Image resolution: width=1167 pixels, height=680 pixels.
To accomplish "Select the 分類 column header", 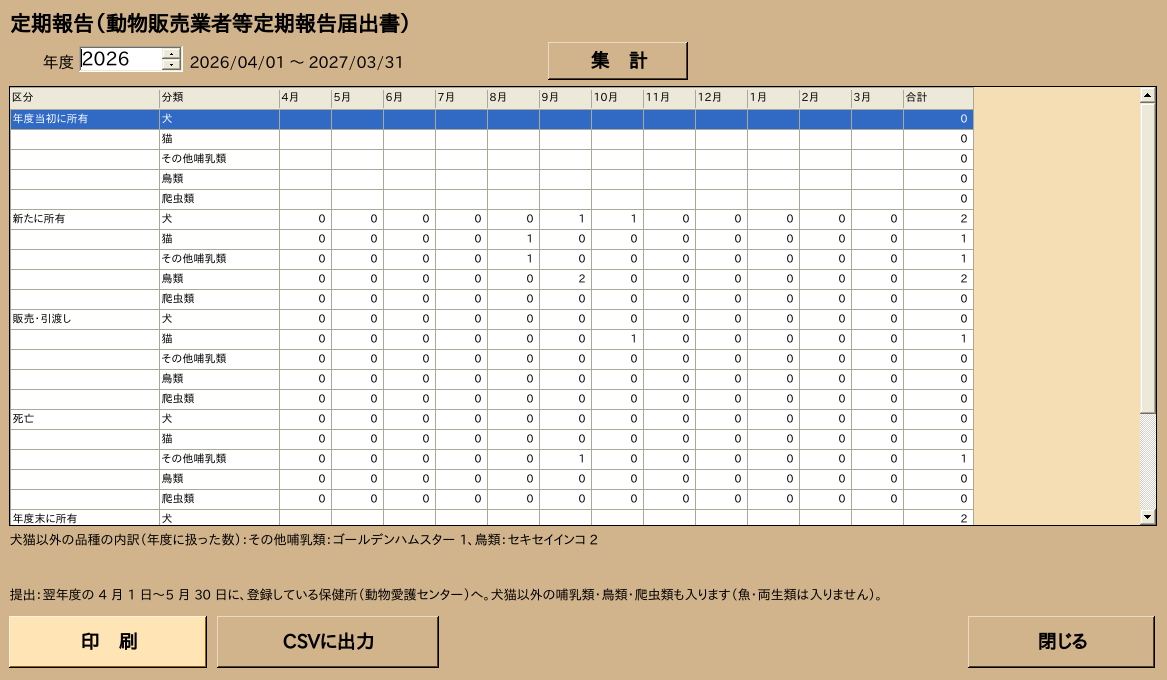I will click(x=220, y=97).
